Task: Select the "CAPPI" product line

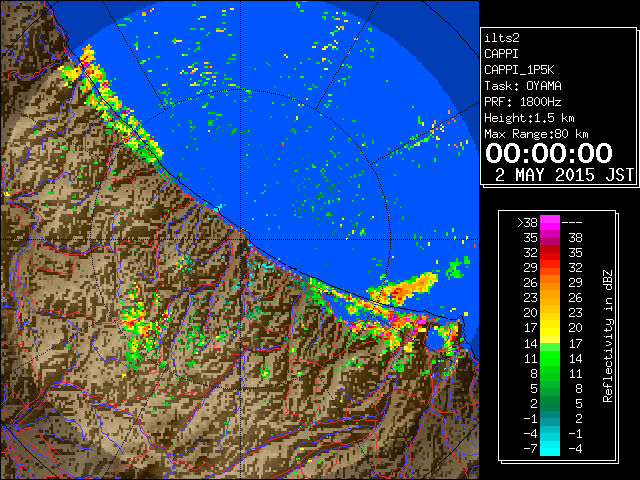Action: (501, 54)
